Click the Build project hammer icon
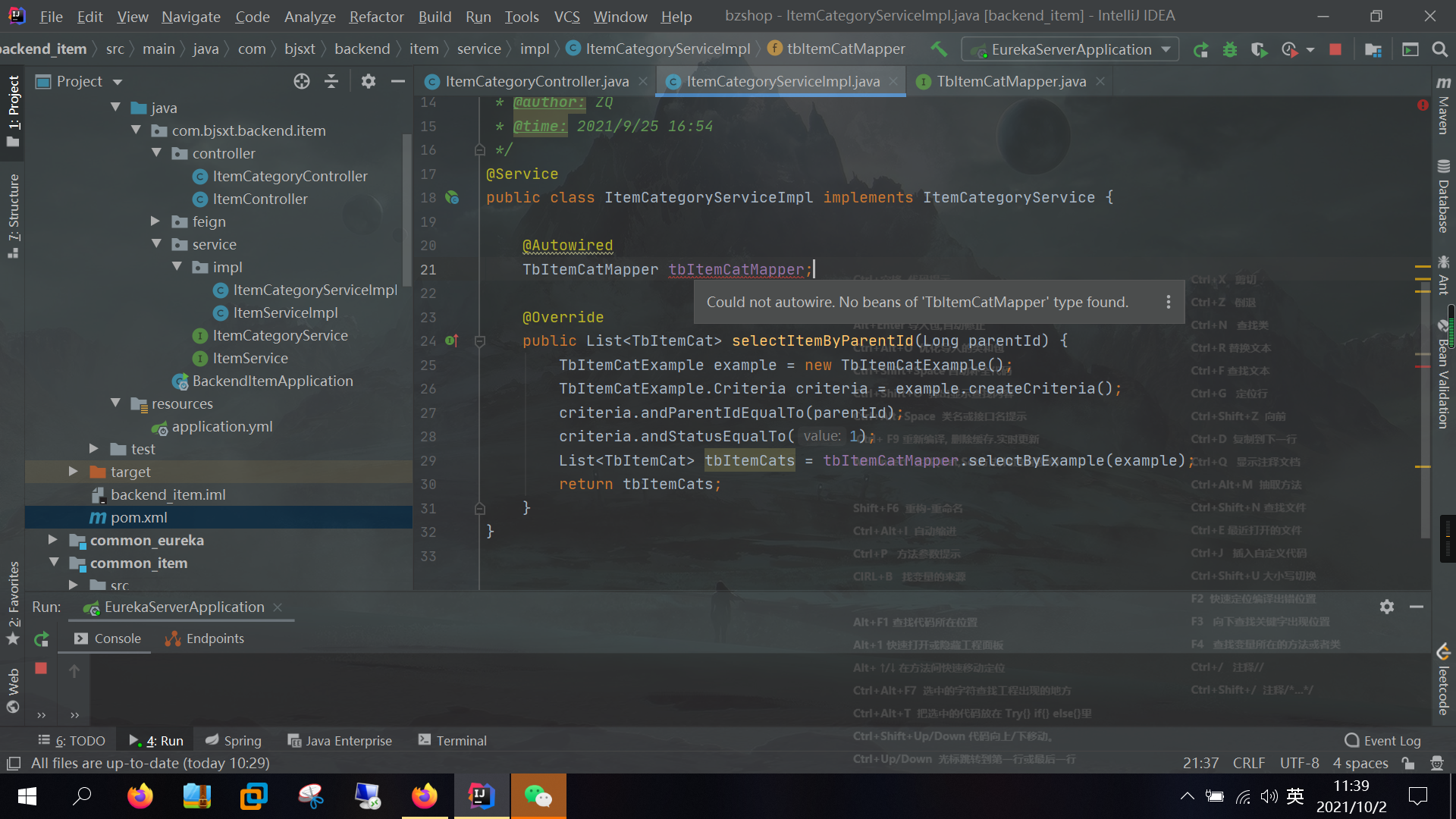Viewport: 1456px width, 819px height. point(939,49)
